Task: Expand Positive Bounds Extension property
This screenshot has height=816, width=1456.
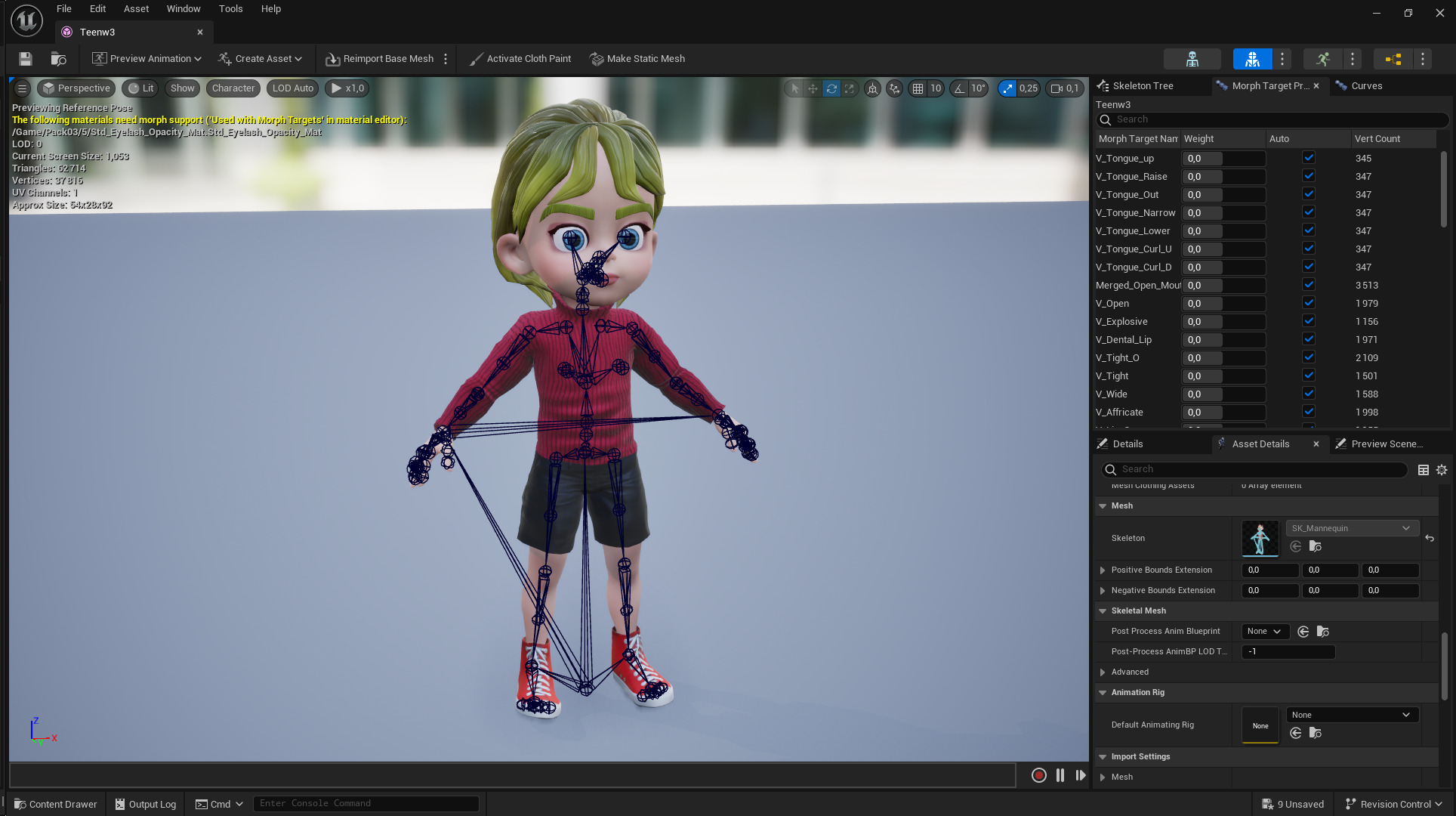Action: [x=1103, y=570]
